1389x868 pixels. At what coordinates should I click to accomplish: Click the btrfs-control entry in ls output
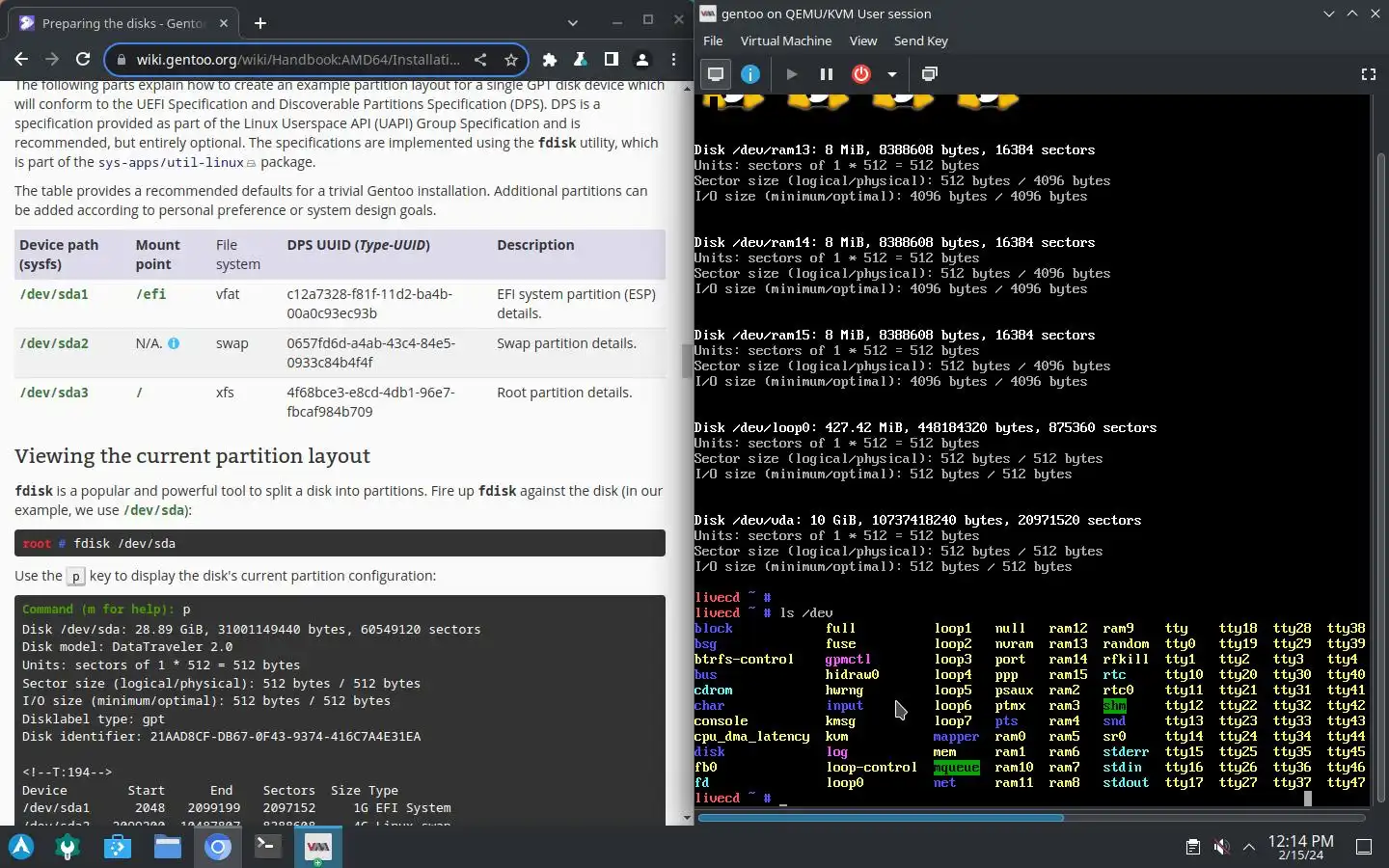click(x=744, y=660)
